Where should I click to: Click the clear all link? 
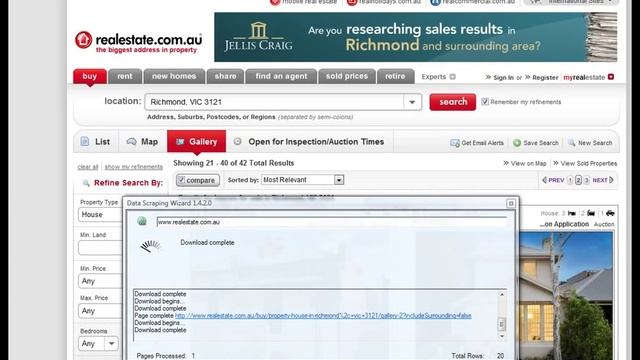coord(88,167)
